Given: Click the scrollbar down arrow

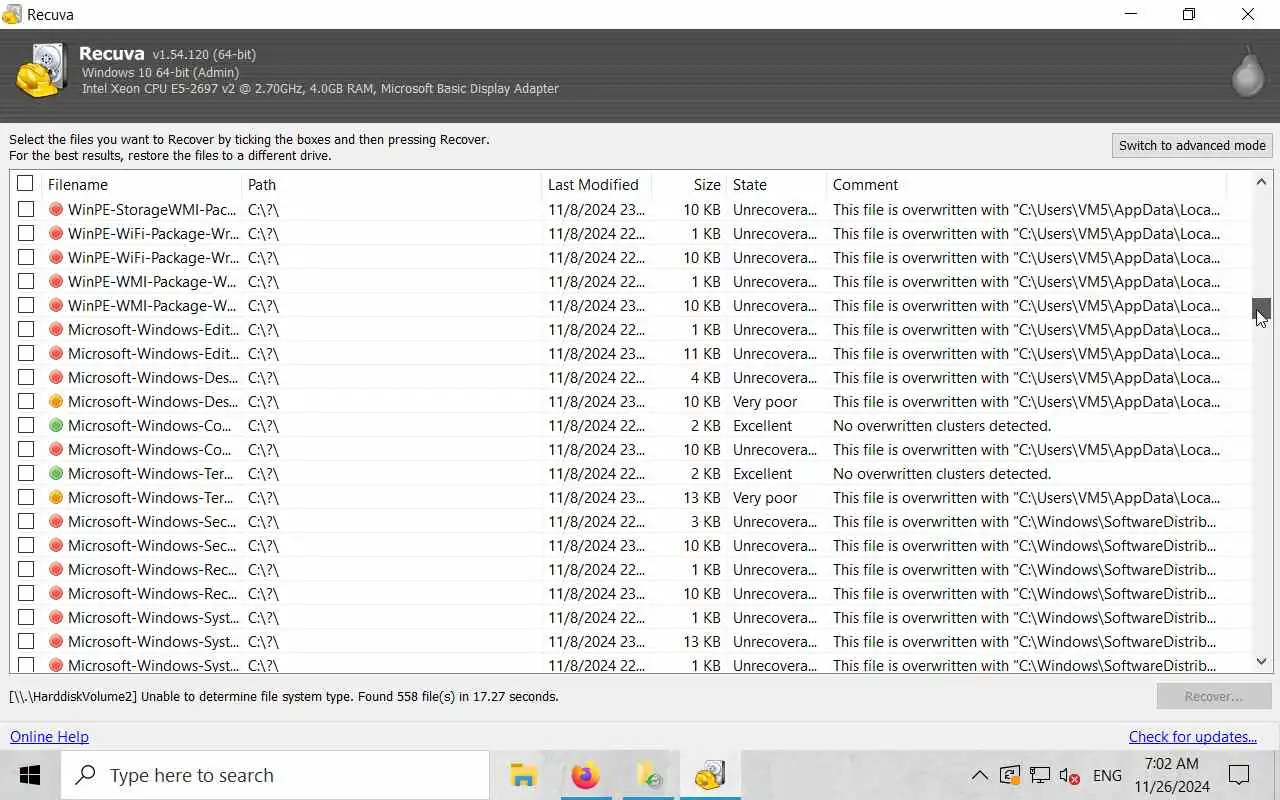Looking at the screenshot, I should (1261, 661).
